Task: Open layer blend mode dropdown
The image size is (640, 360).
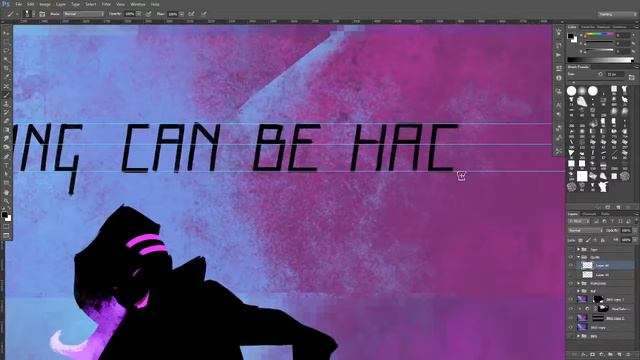Action: pos(585,231)
